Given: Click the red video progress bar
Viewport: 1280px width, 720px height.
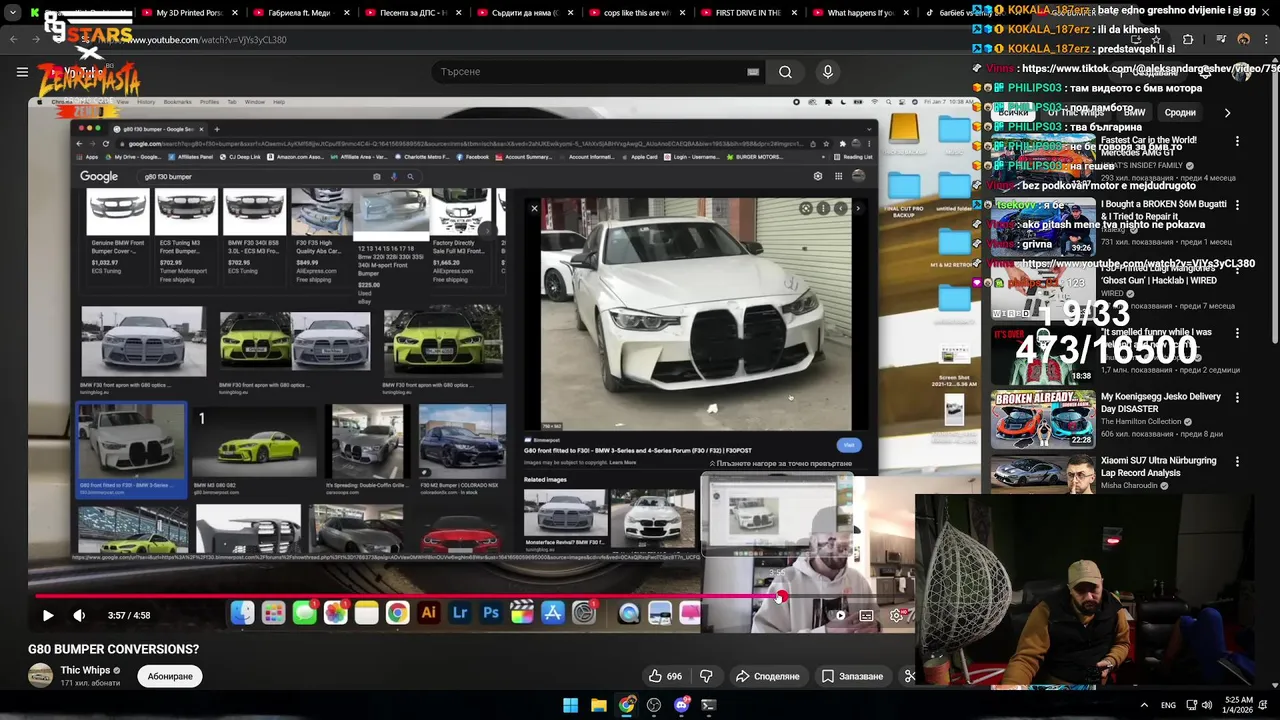Looking at the screenshot, I should pos(408,597).
